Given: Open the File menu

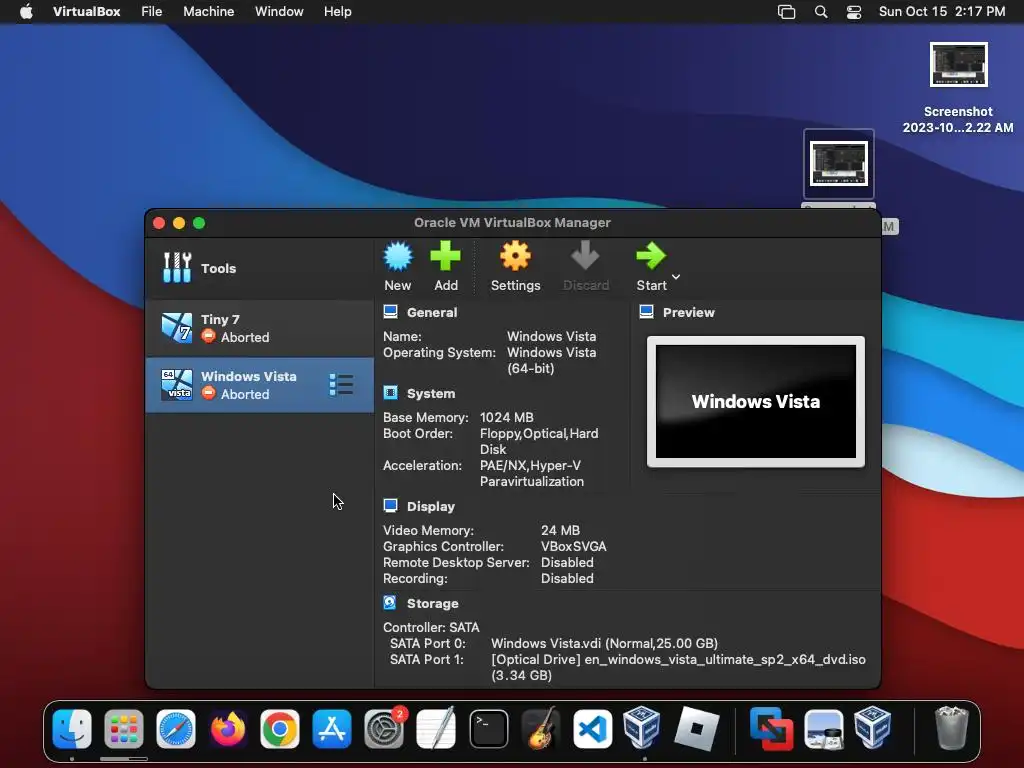Looking at the screenshot, I should point(152,12).
